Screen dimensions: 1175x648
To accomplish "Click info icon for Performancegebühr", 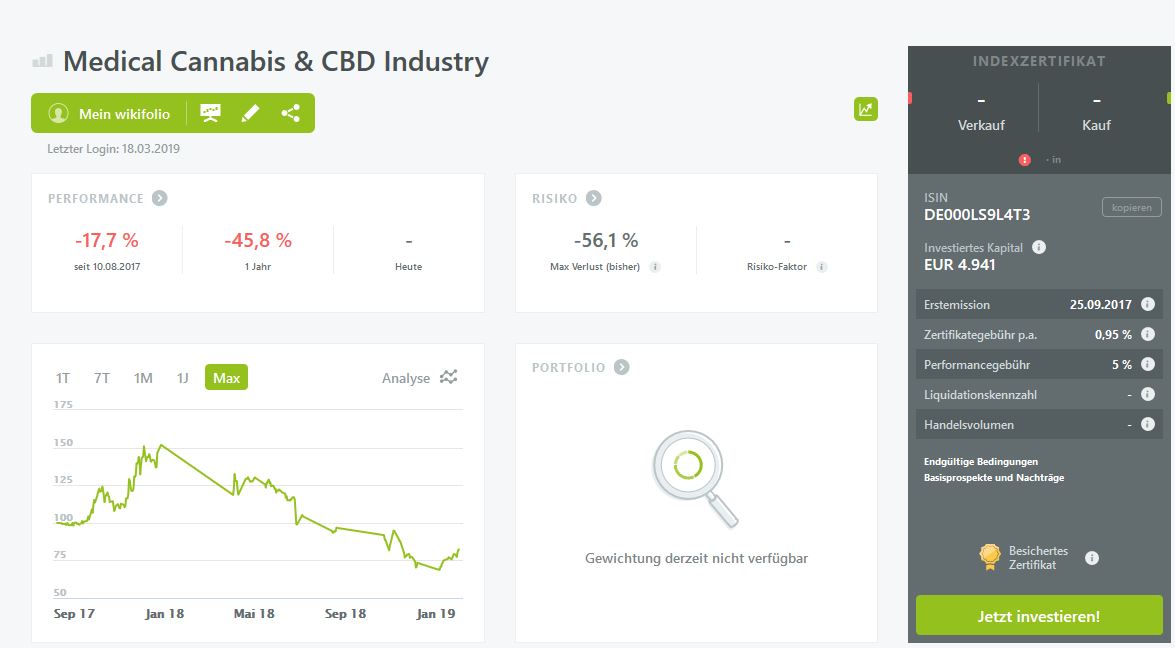I will (x=1148, y=364).
